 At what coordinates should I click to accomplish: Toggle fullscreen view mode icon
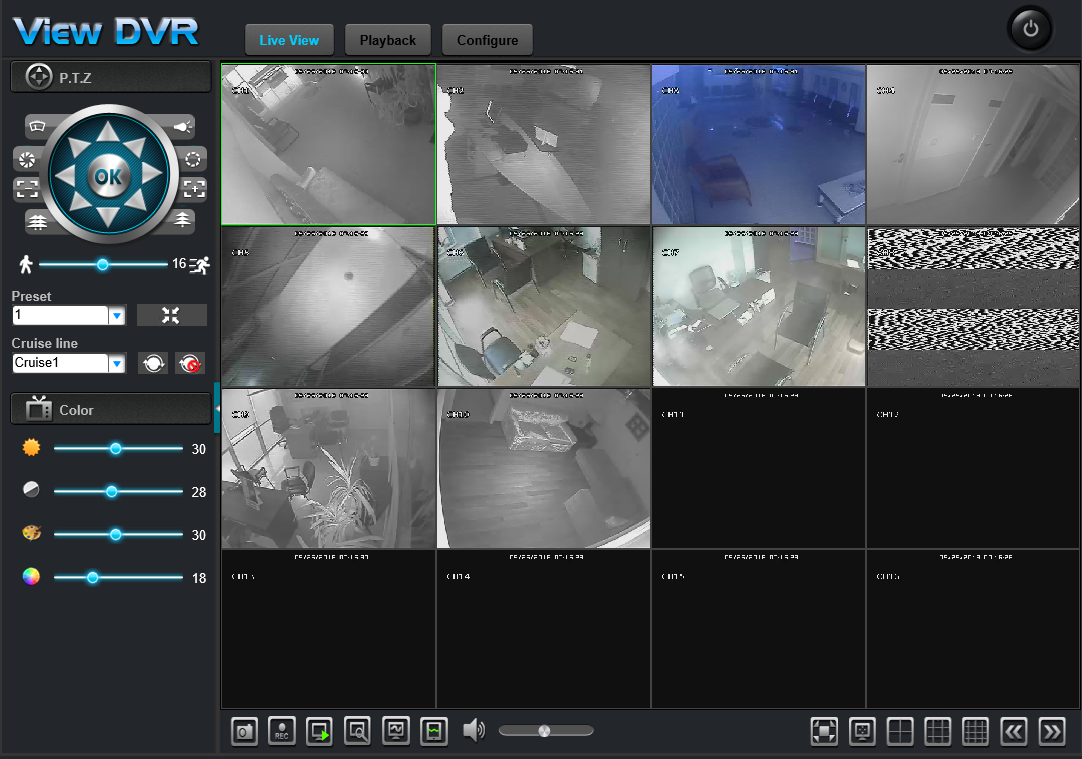click(x=824, y=731)
